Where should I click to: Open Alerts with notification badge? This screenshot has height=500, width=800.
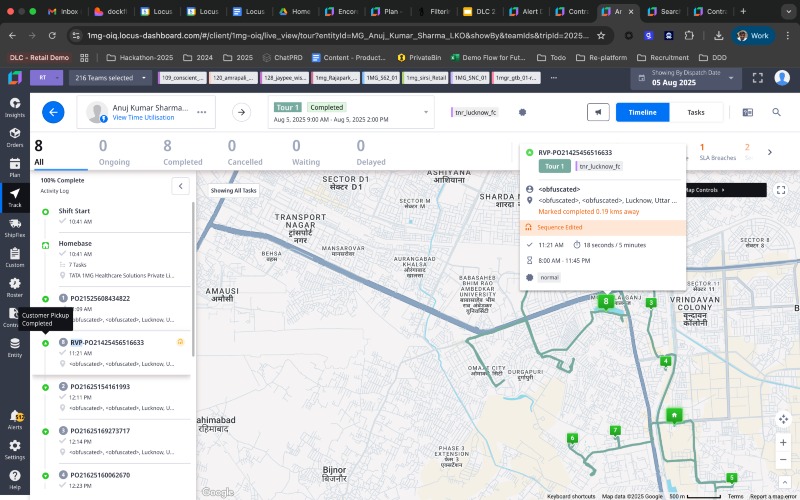point(14,419)
